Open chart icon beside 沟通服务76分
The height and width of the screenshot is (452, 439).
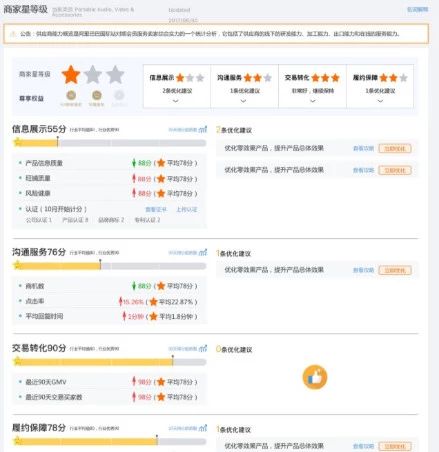(x=203, y=253)
